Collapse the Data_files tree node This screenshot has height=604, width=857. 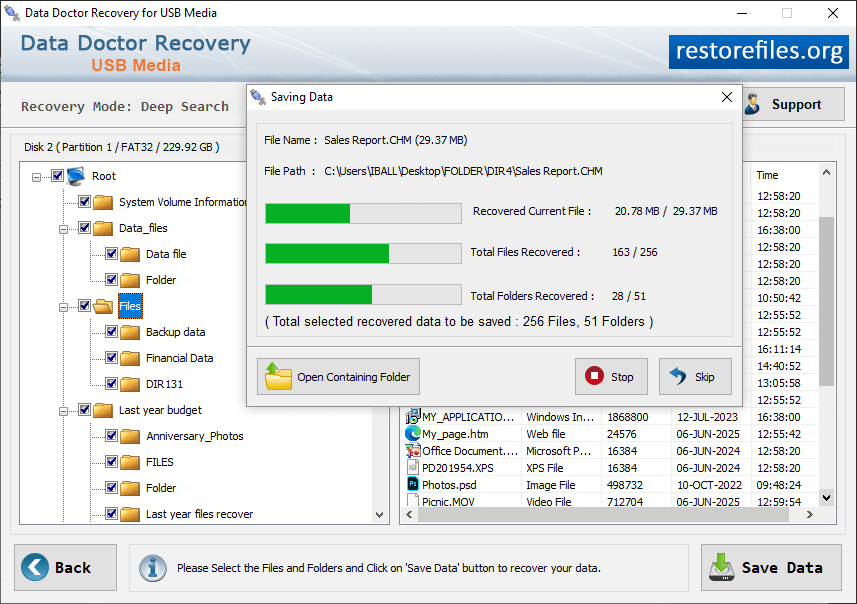pyautogui.click(x=63, y=229)
